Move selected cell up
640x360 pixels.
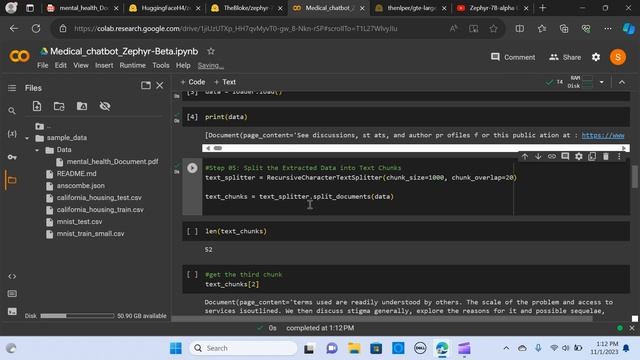(525, 156)
